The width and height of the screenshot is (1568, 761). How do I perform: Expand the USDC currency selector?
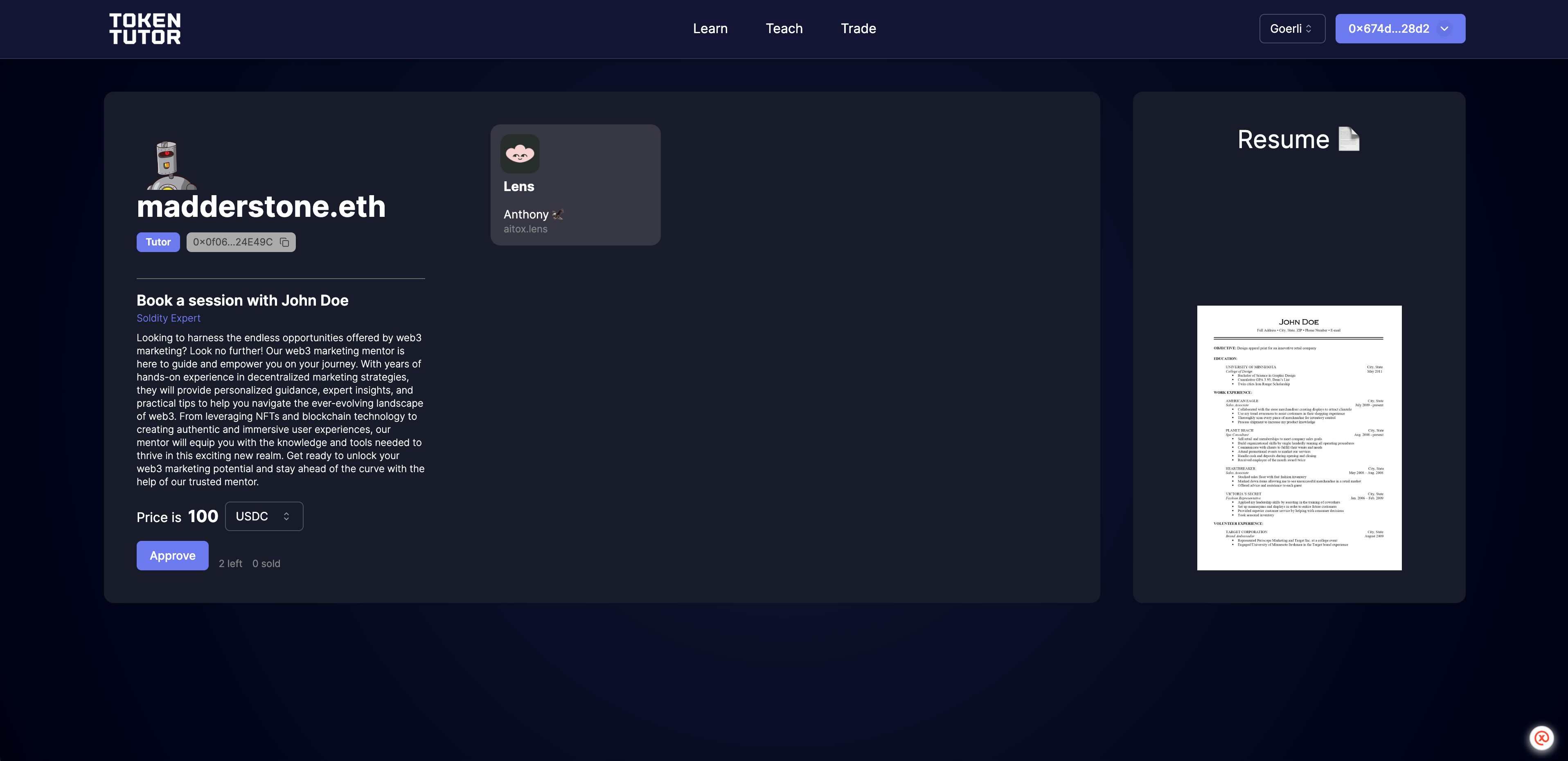(263, 516)
